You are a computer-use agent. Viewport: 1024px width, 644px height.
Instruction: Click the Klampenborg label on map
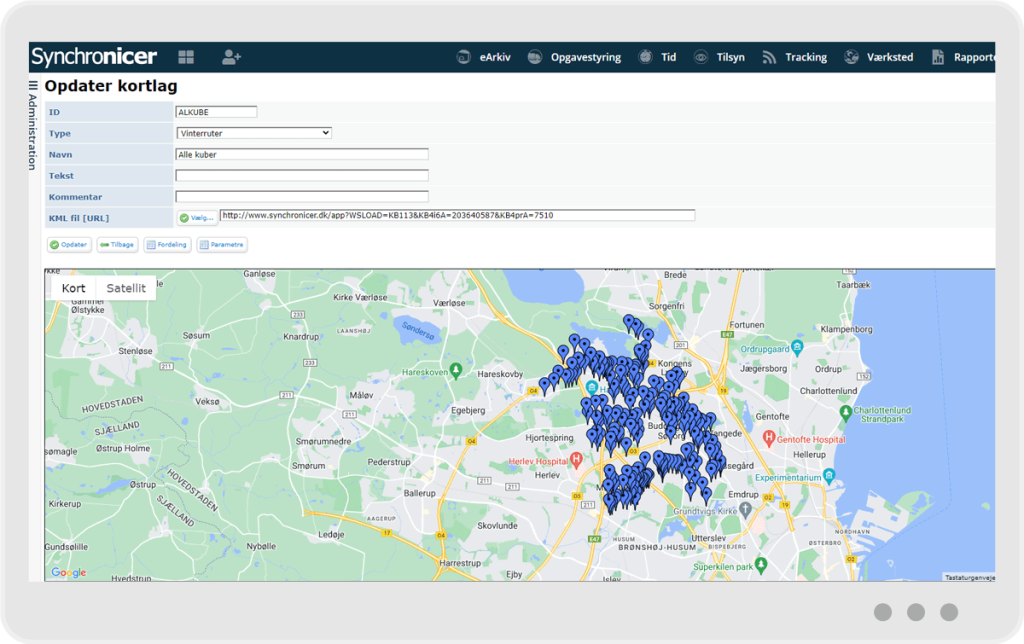[x=846, y=329]
